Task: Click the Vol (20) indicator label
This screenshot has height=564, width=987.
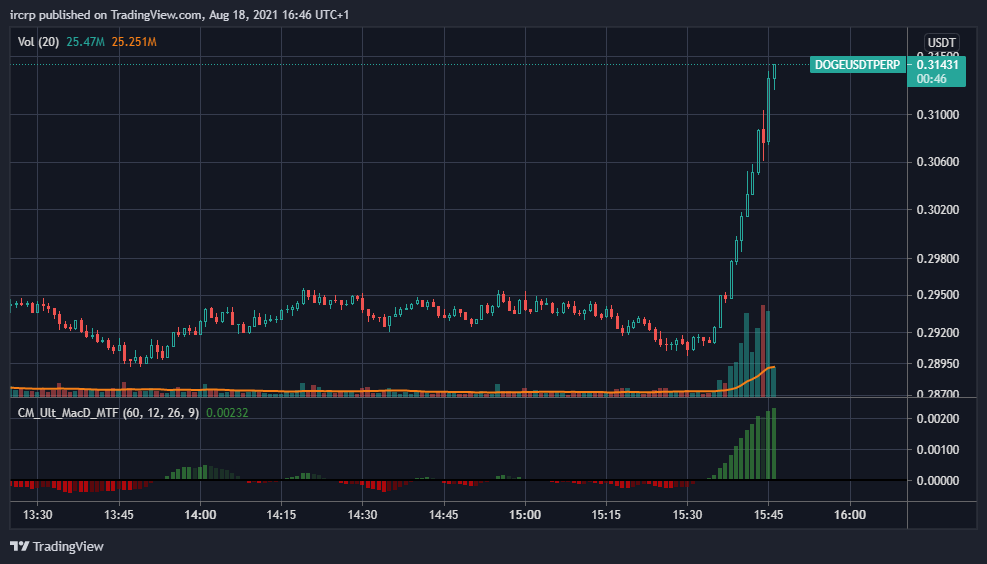Action: (38, 42)
